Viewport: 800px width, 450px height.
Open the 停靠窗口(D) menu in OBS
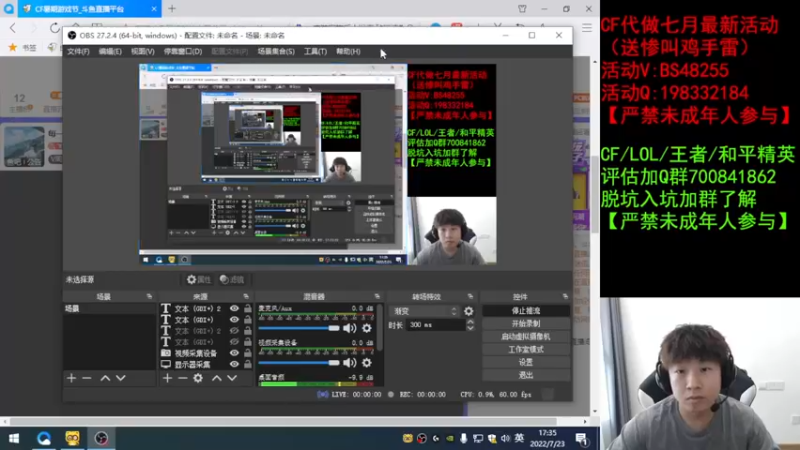click(x=183, y=52)
